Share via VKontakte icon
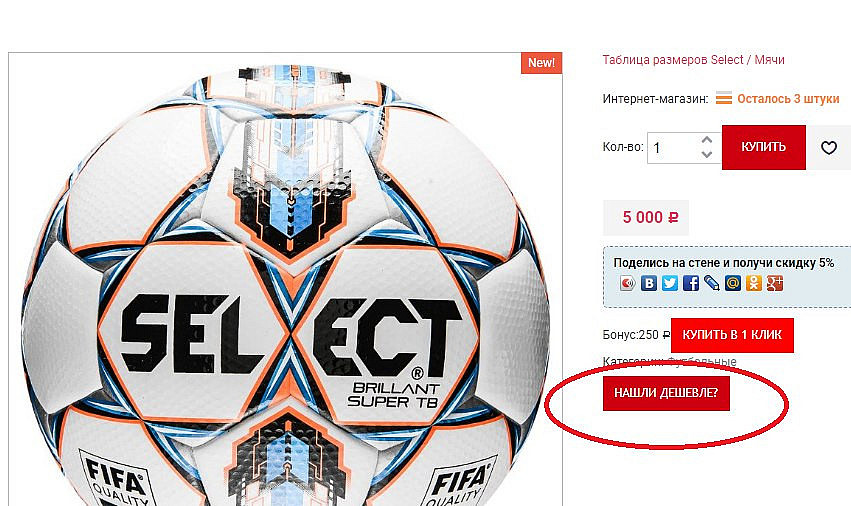Screen dimensions: 851x506 tap(649, 283)
